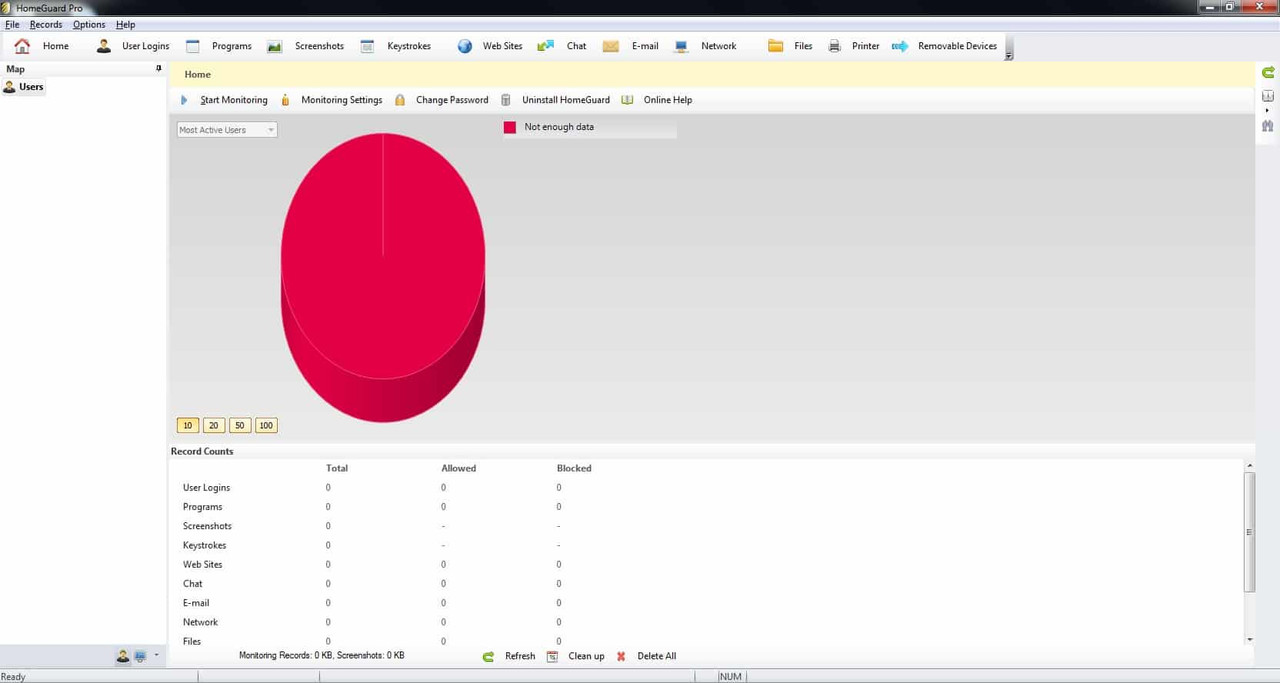Click the Online Help book icon

627,100
